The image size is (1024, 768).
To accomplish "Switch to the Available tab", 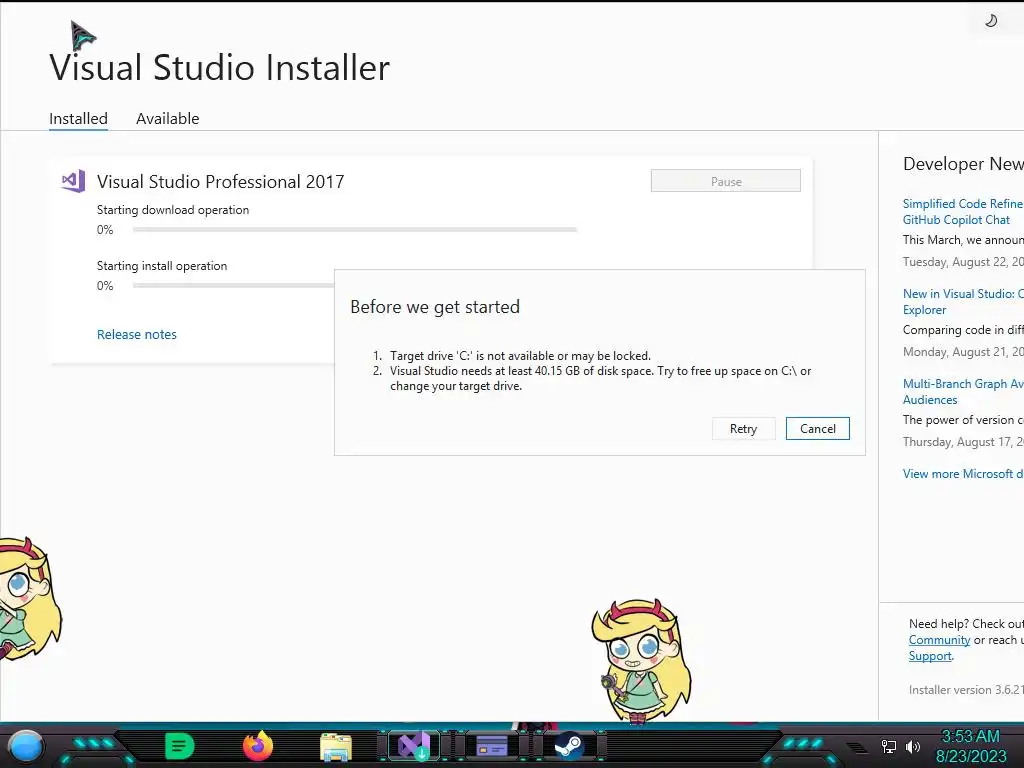I will point(167,119).
